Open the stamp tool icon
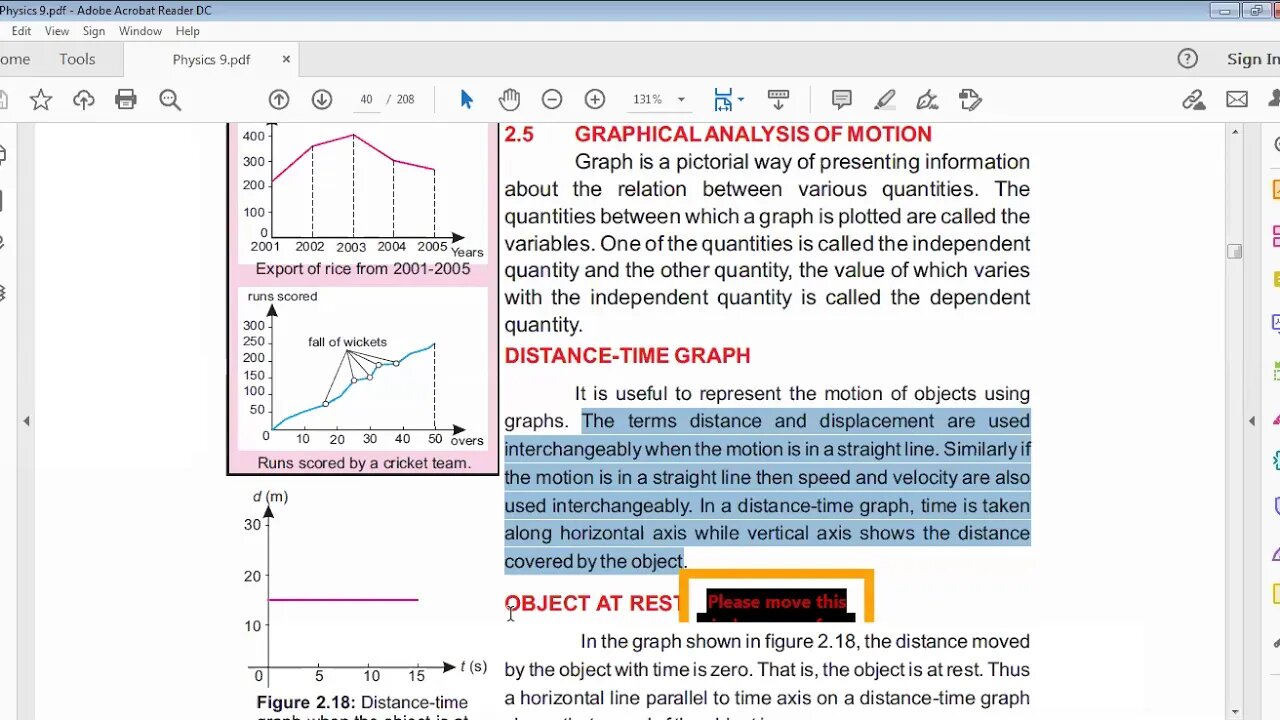The image size is (1280, 720). click(970, 99)
